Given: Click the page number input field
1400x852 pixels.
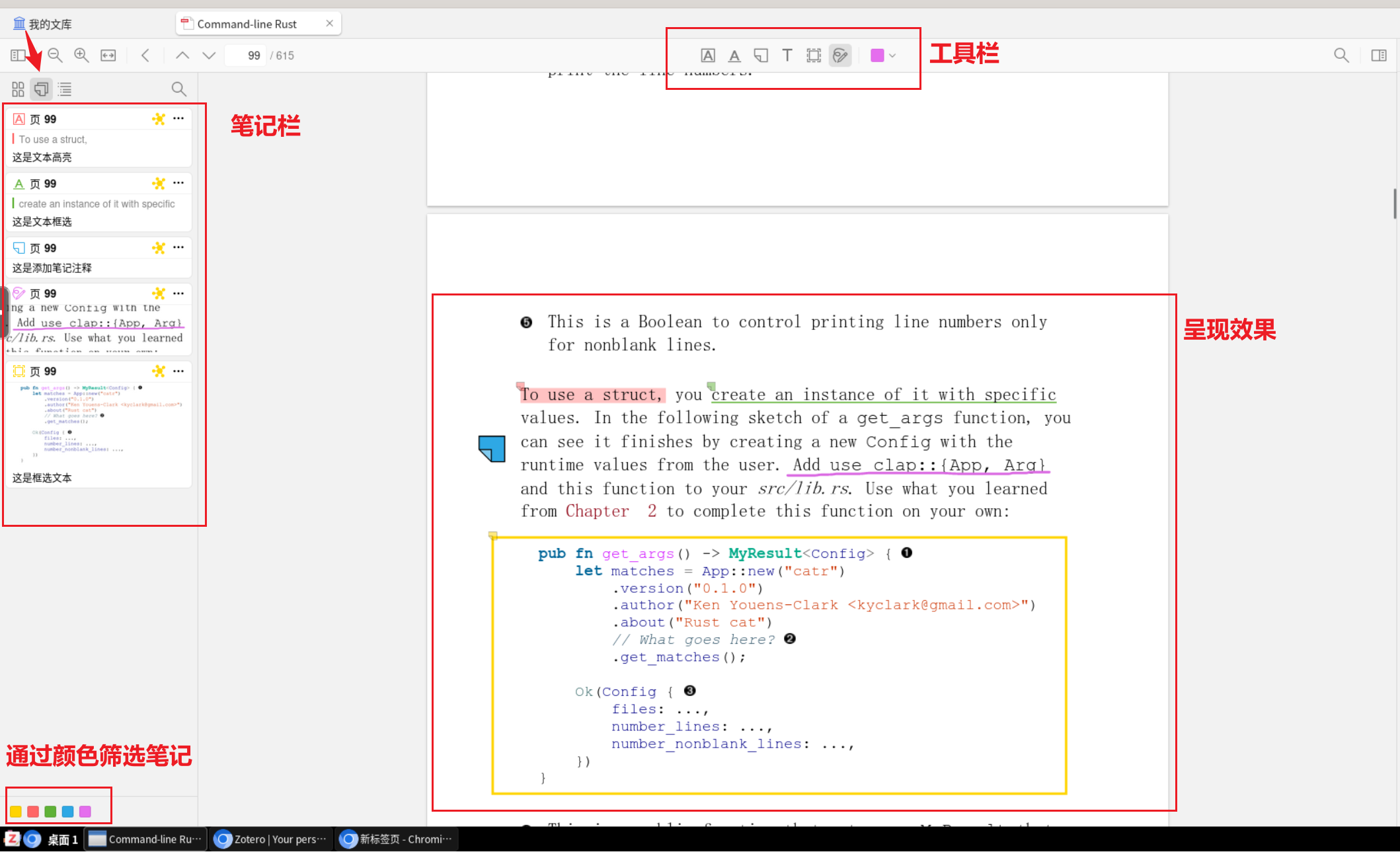Looking at the screenshot, I should tap(246, 56).
